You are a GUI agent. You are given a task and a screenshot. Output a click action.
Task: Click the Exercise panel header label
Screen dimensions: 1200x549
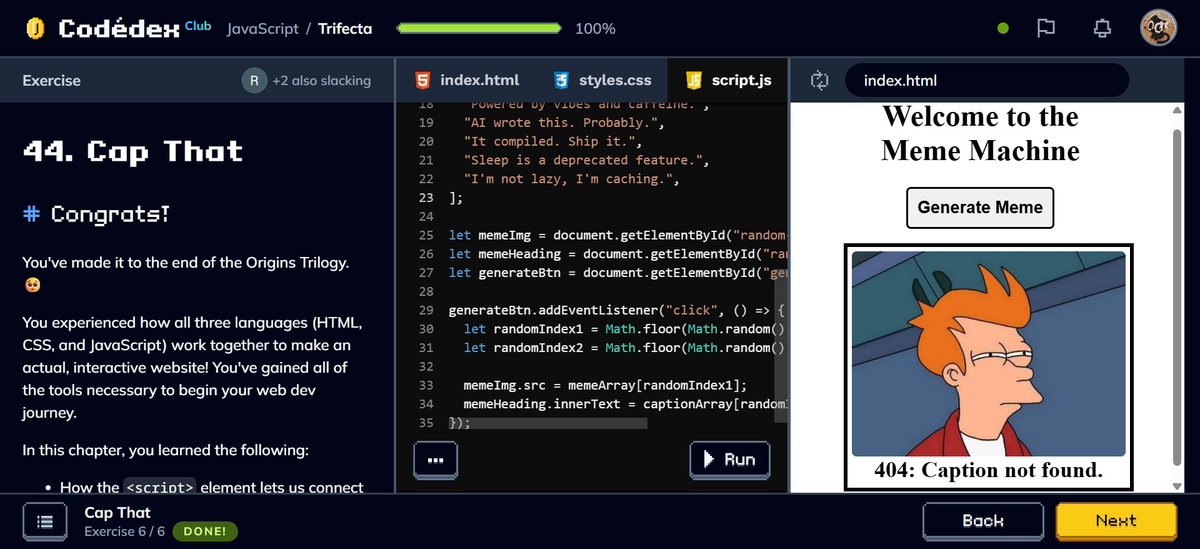pos(52,80)
